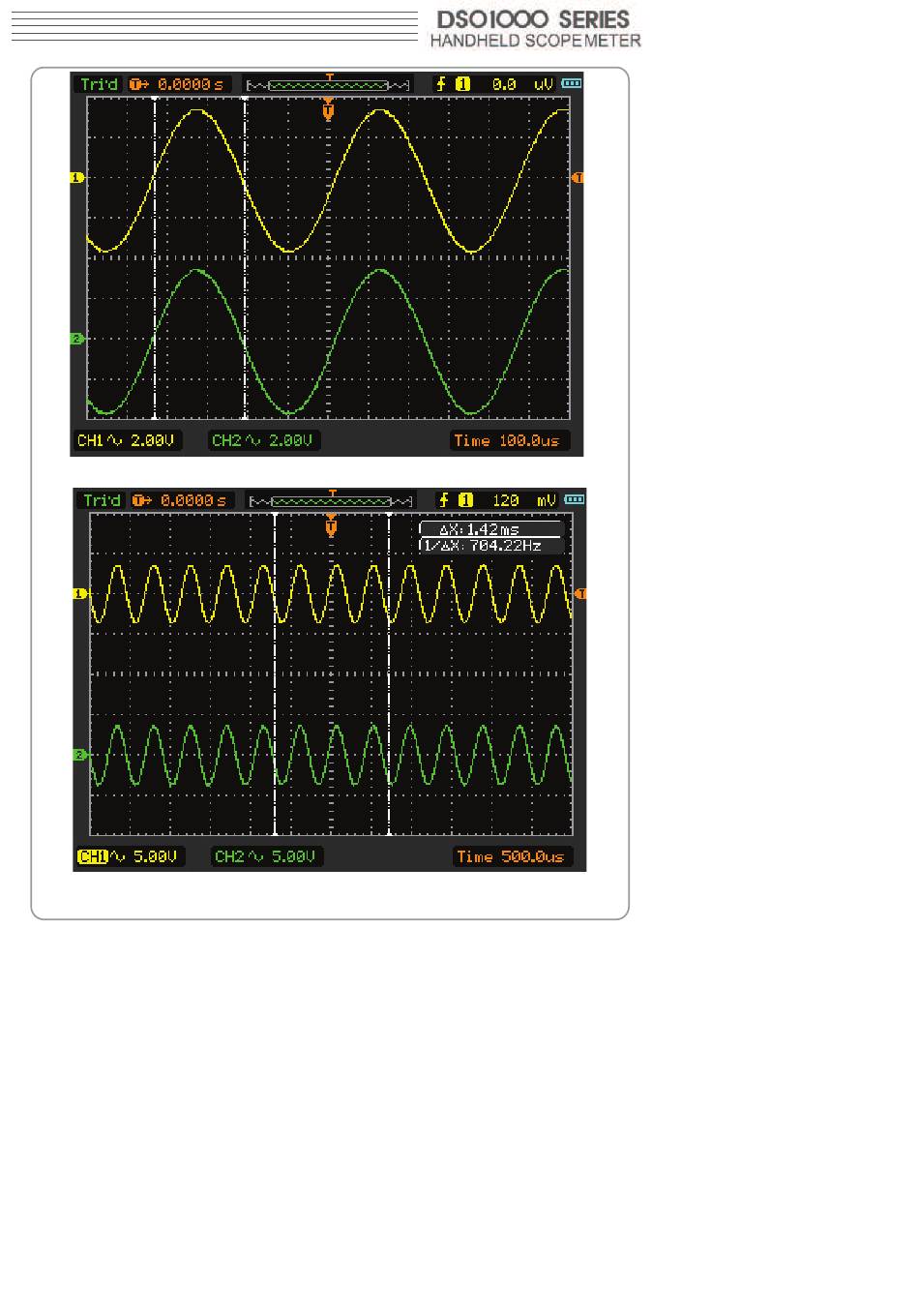Click orange trigger position T marker on lower screen
The image size is (919, 1316).
[332, 525]
